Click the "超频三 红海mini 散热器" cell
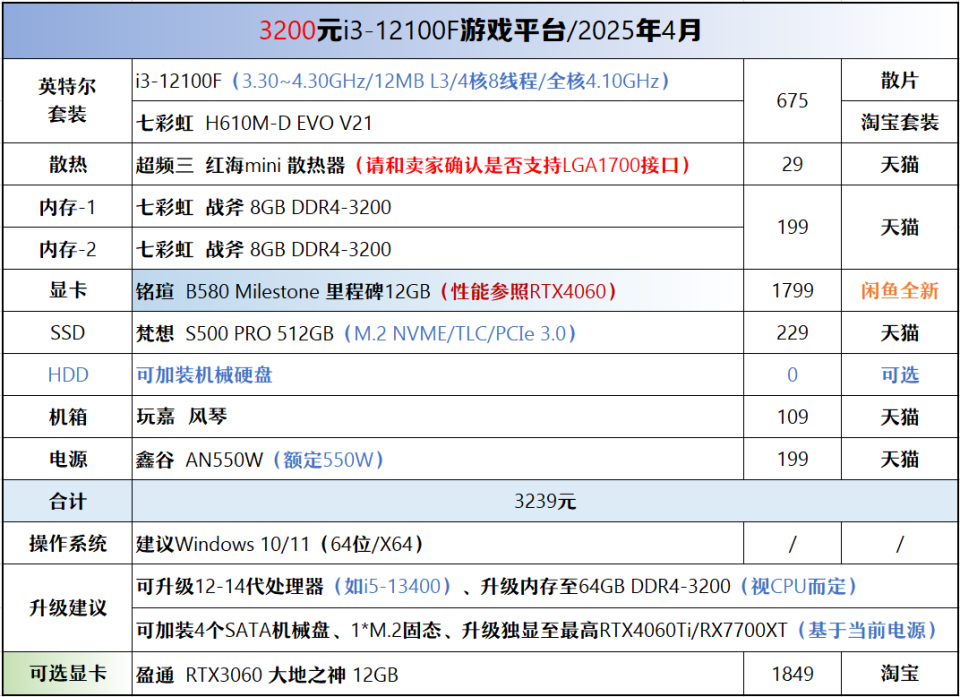 point(438,165)
